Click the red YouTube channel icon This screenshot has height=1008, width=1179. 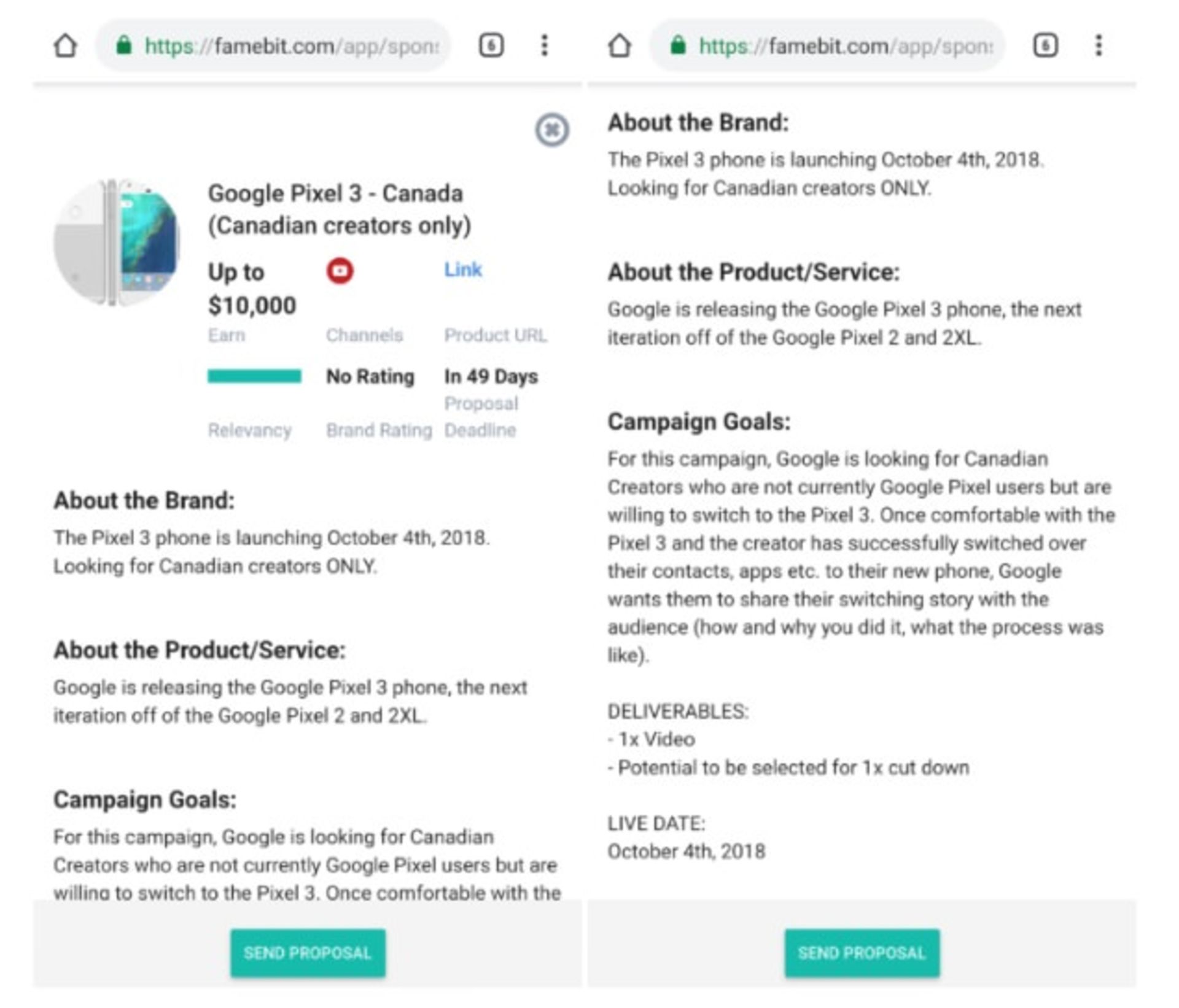pyautogui.click(x=340, y=271)
